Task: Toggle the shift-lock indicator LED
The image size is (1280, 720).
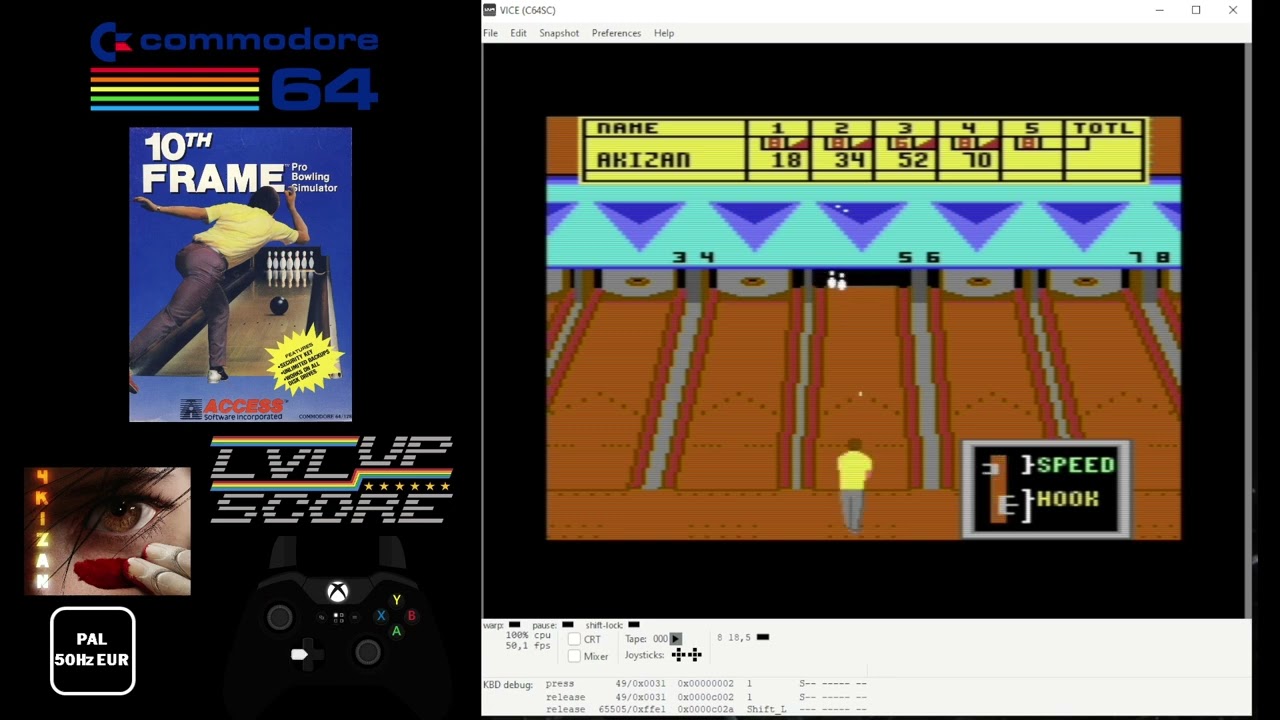Action: click(x=633, y=625)
